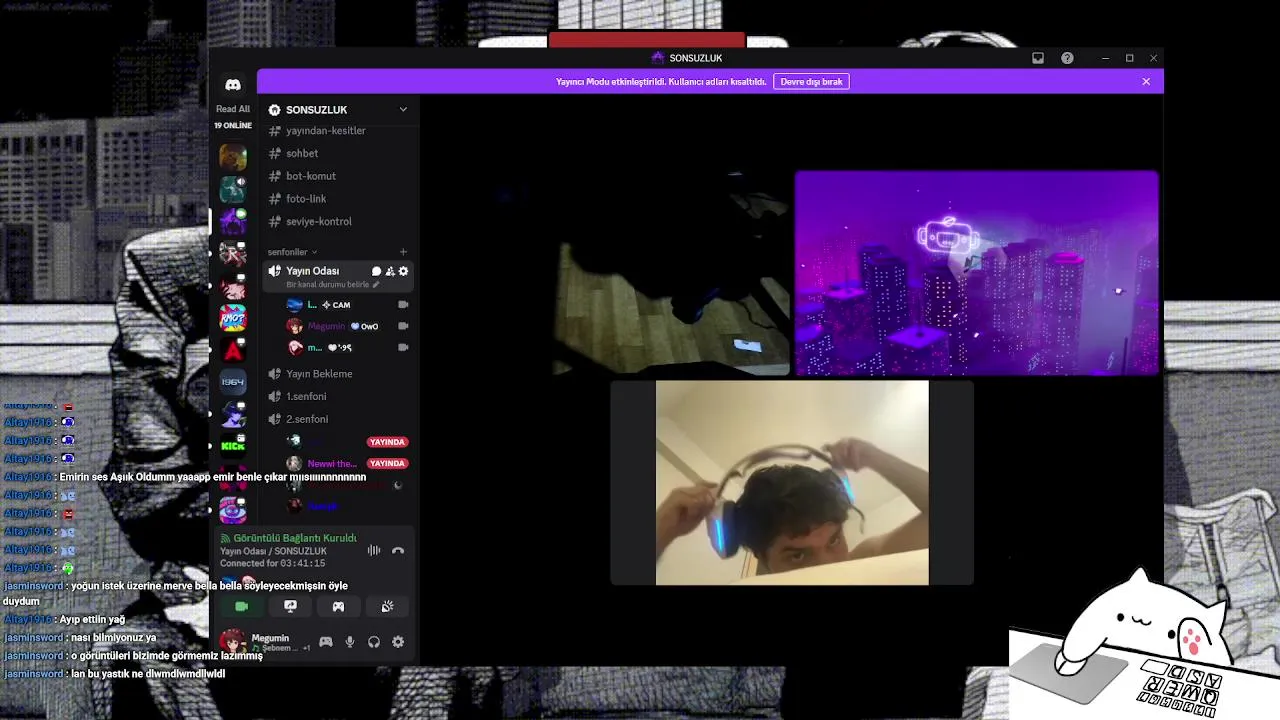Click first YAYINDA badge under 2.senfoni
The height and width of the screenshot is (720, 1280).
click(387, 442)
